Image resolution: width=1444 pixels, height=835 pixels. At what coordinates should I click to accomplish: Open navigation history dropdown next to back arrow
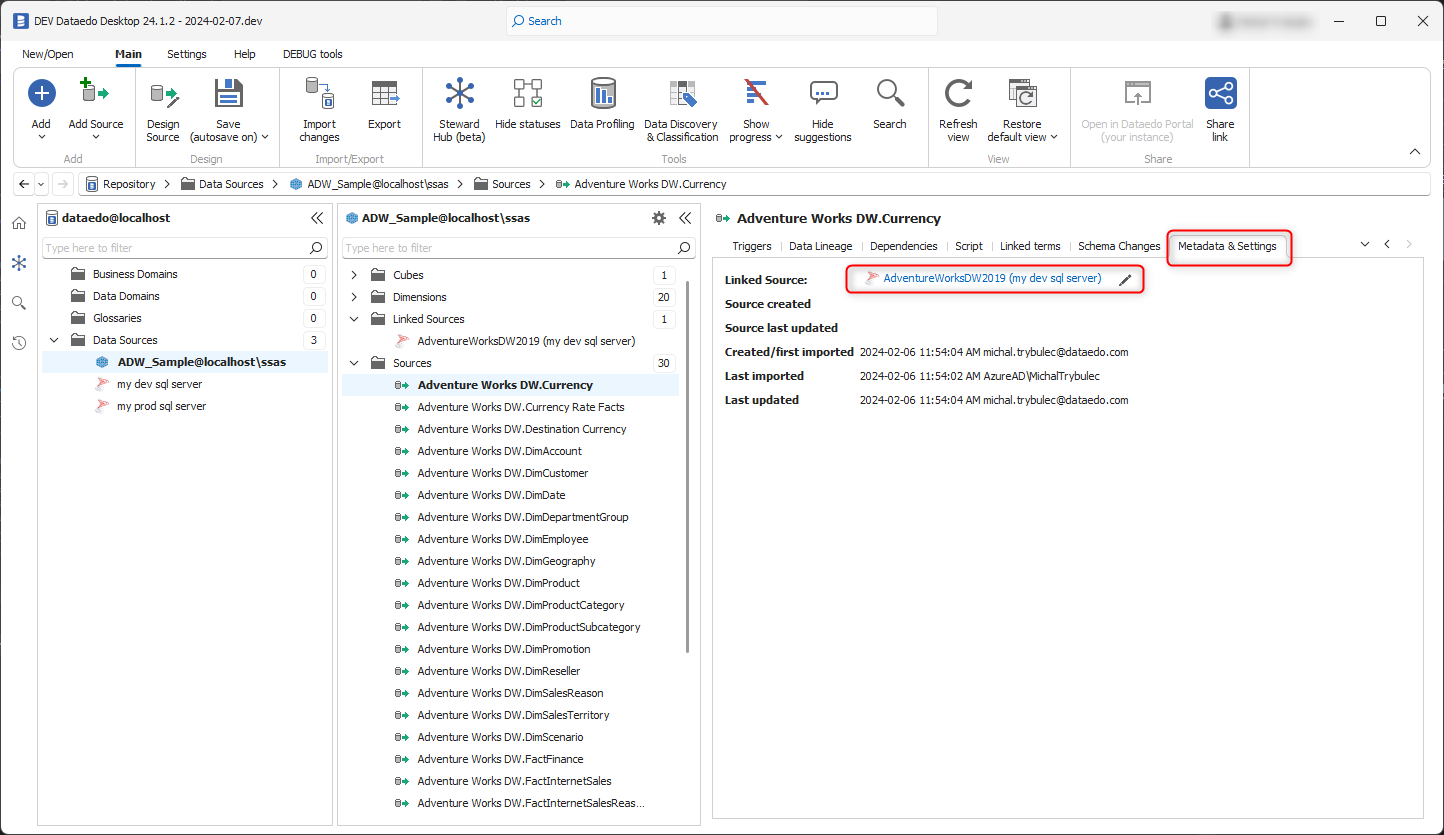[41, 184]
